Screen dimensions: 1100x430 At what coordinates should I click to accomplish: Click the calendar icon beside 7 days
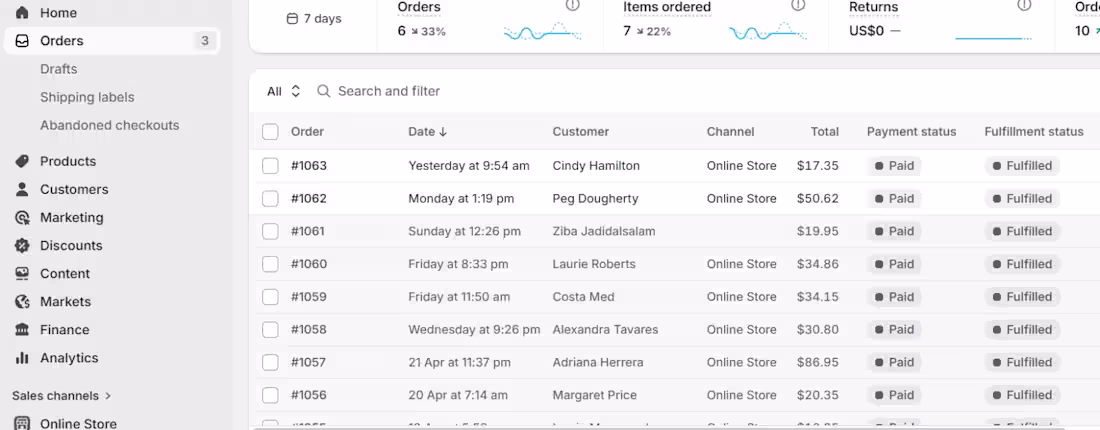click(293, 19)
